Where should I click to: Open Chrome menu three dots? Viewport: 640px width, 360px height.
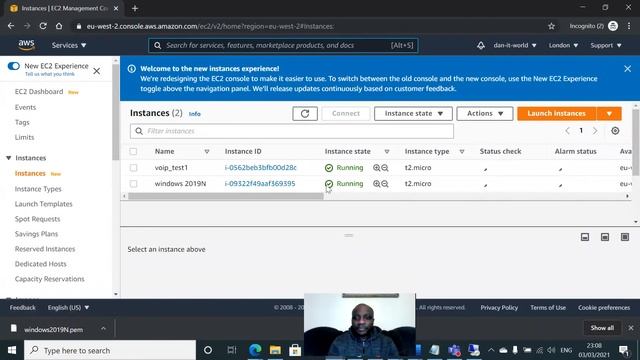[629, 26]
